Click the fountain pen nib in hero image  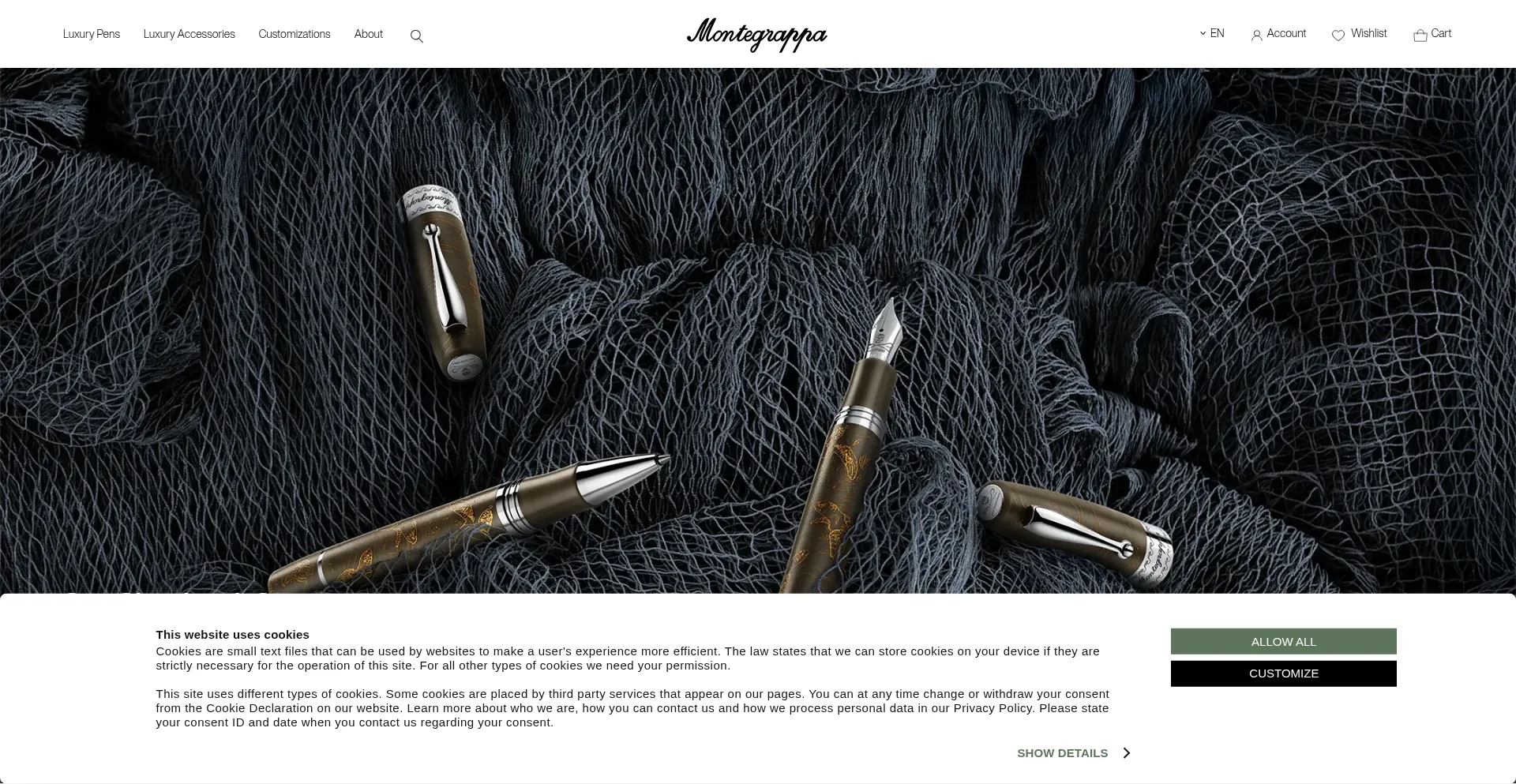click(x=886, y=328)
